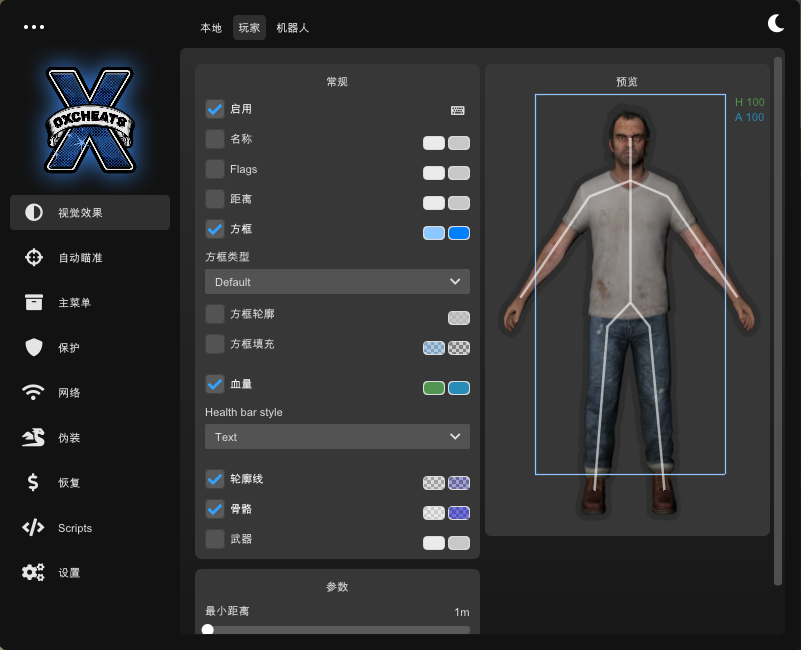The image size is (801, 650).
Task: Click second gray swatch for 武器
Action: pos(459,543)
